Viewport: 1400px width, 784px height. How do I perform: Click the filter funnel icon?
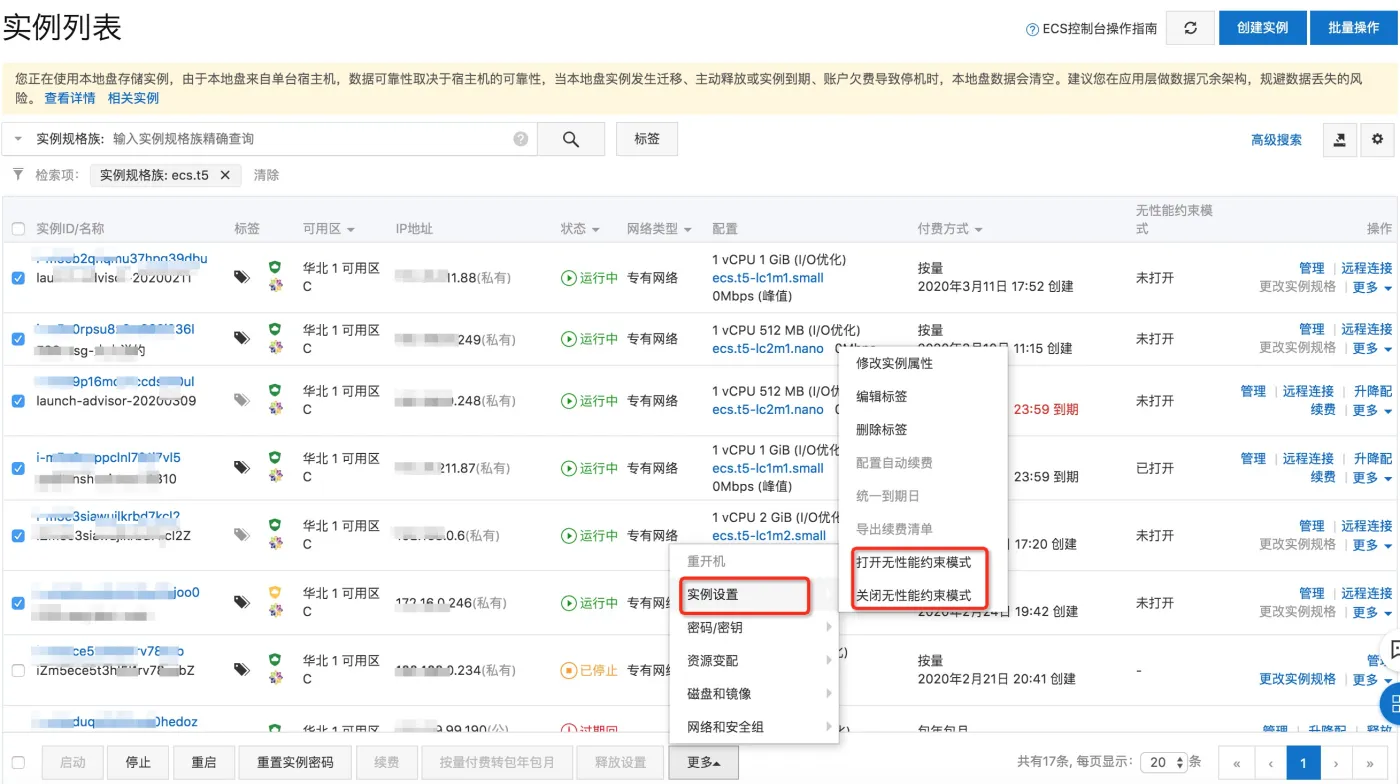click(18, 174)
